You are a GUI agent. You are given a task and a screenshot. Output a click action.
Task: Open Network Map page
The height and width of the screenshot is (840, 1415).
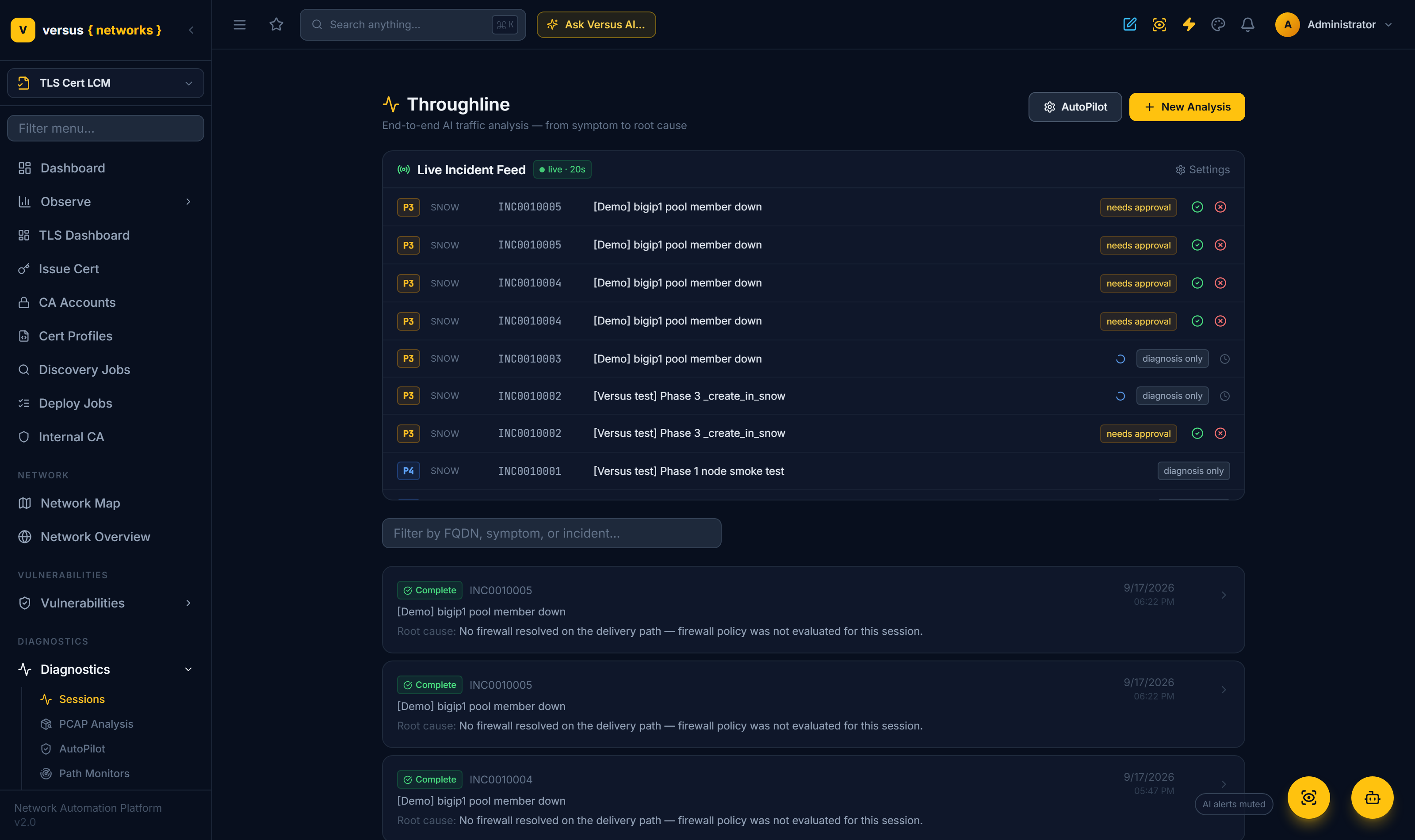pos(105,503)
